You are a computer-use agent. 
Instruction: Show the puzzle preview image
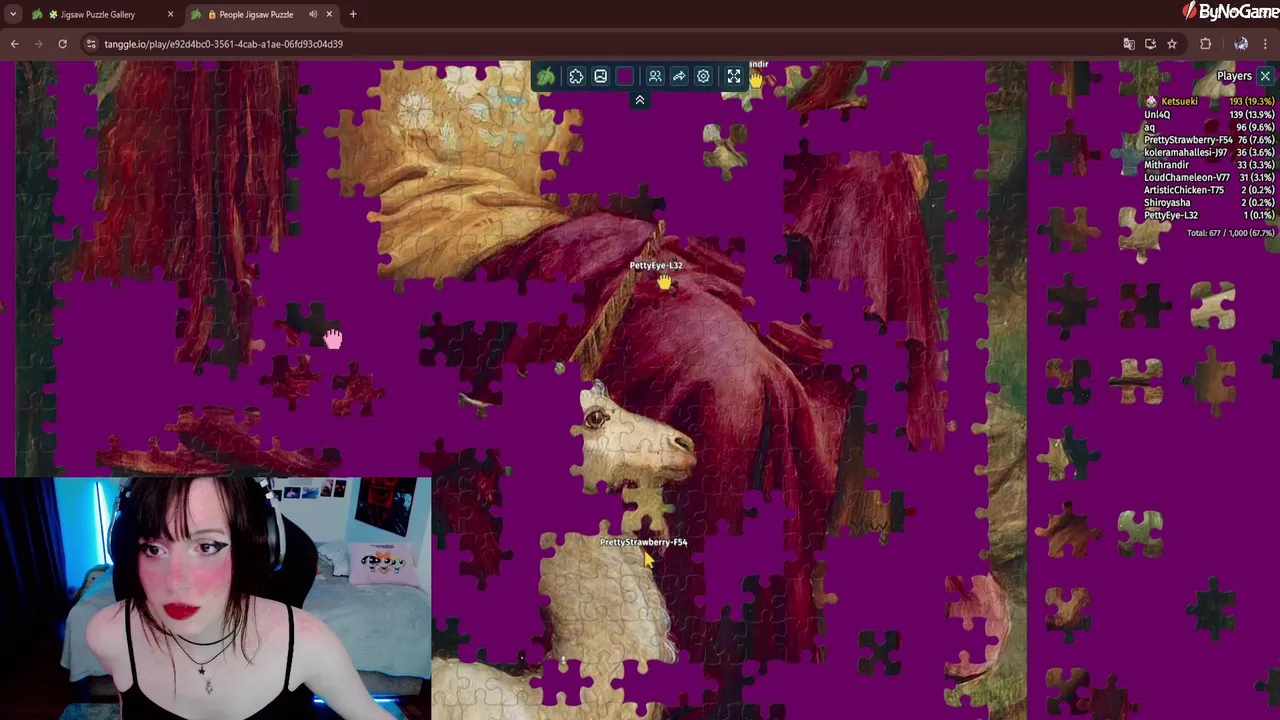pyautogui.click(x=600, y=76)
